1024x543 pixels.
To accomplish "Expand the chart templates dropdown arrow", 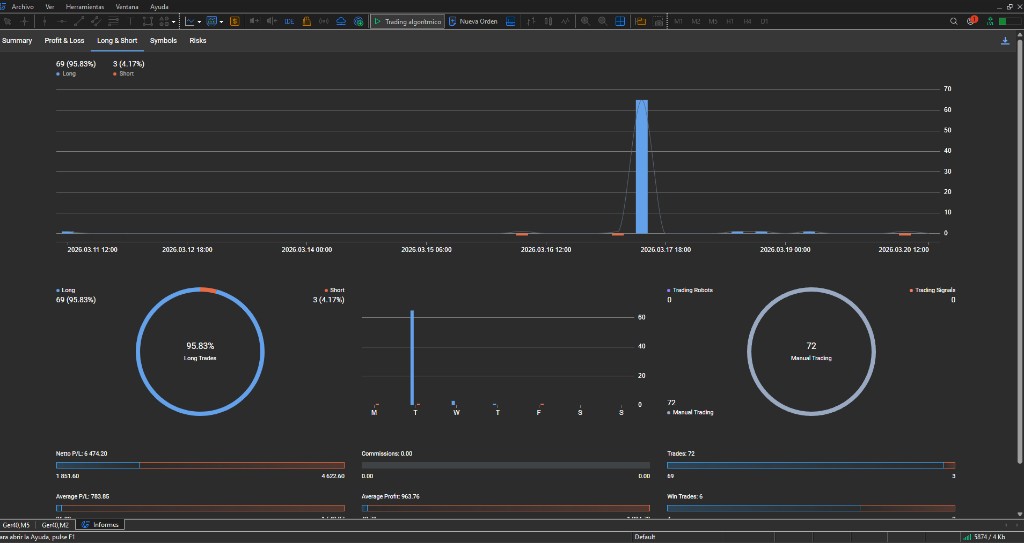I will [222, 21].
